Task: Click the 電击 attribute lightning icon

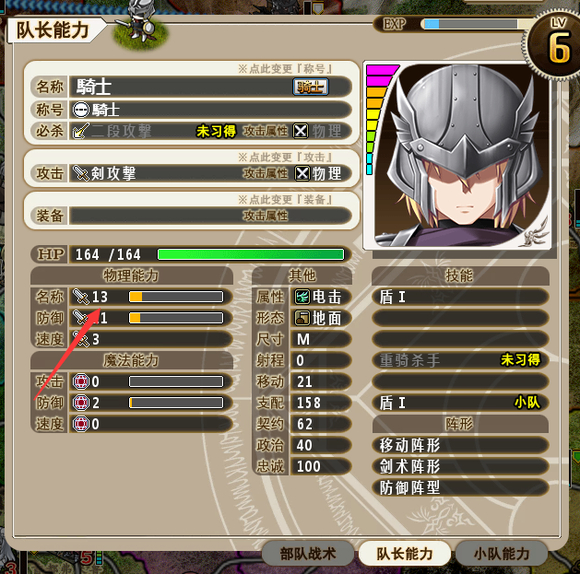Action: coord(302,297)
